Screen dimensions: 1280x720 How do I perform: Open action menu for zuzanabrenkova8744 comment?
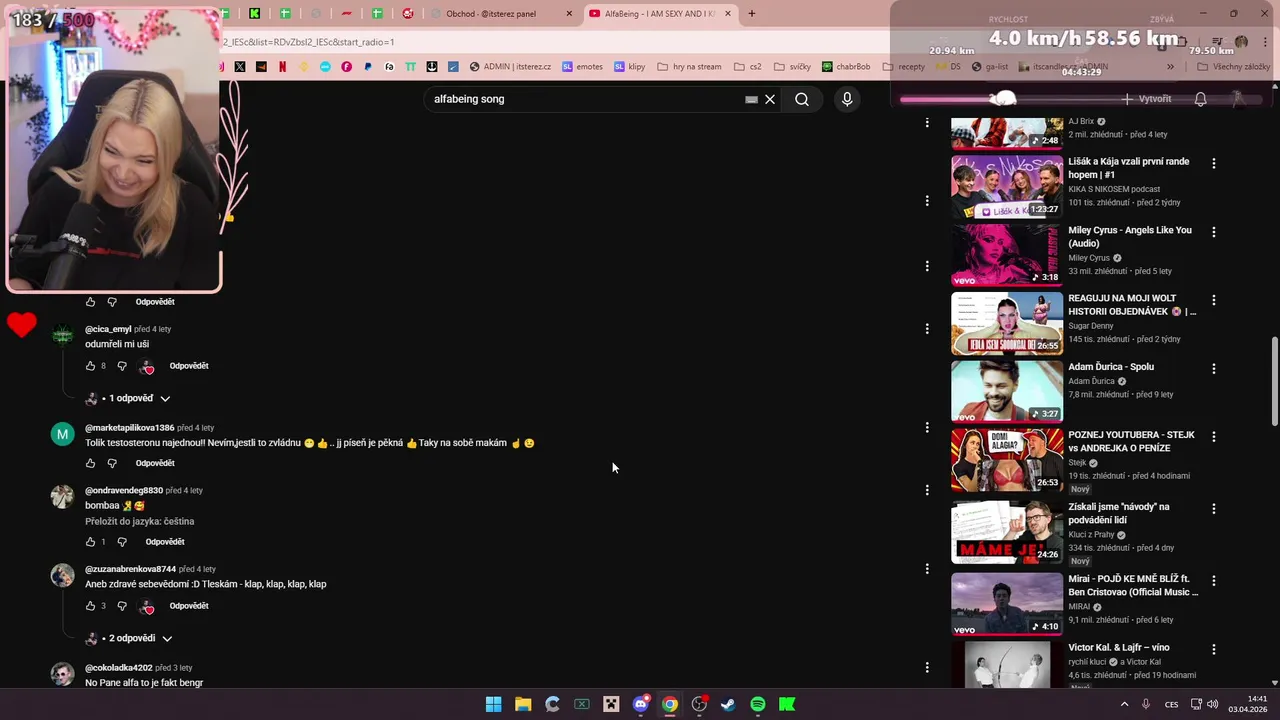(x=927, y=568)
